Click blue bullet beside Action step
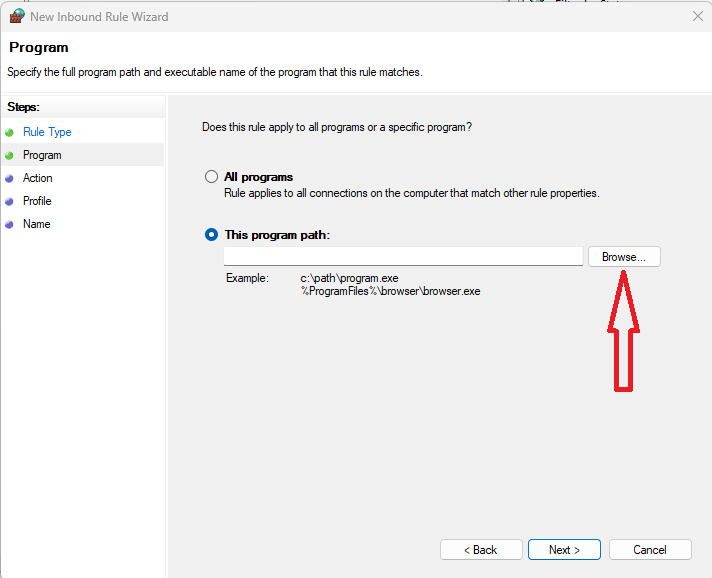The image size is (712, 578). click(10, 178)
